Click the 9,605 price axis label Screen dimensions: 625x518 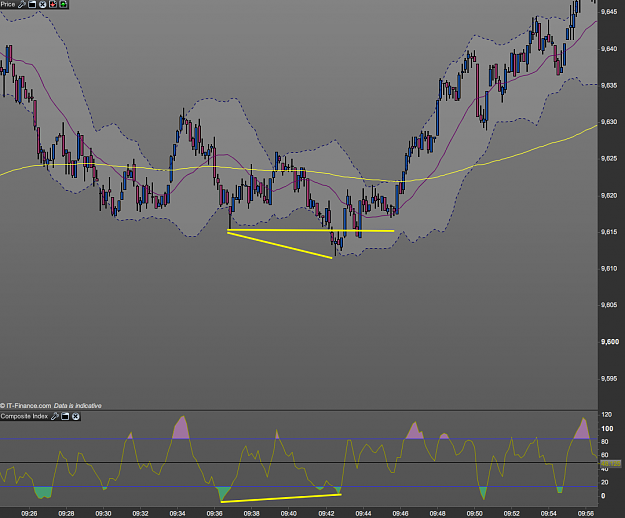tap(609, 305)
